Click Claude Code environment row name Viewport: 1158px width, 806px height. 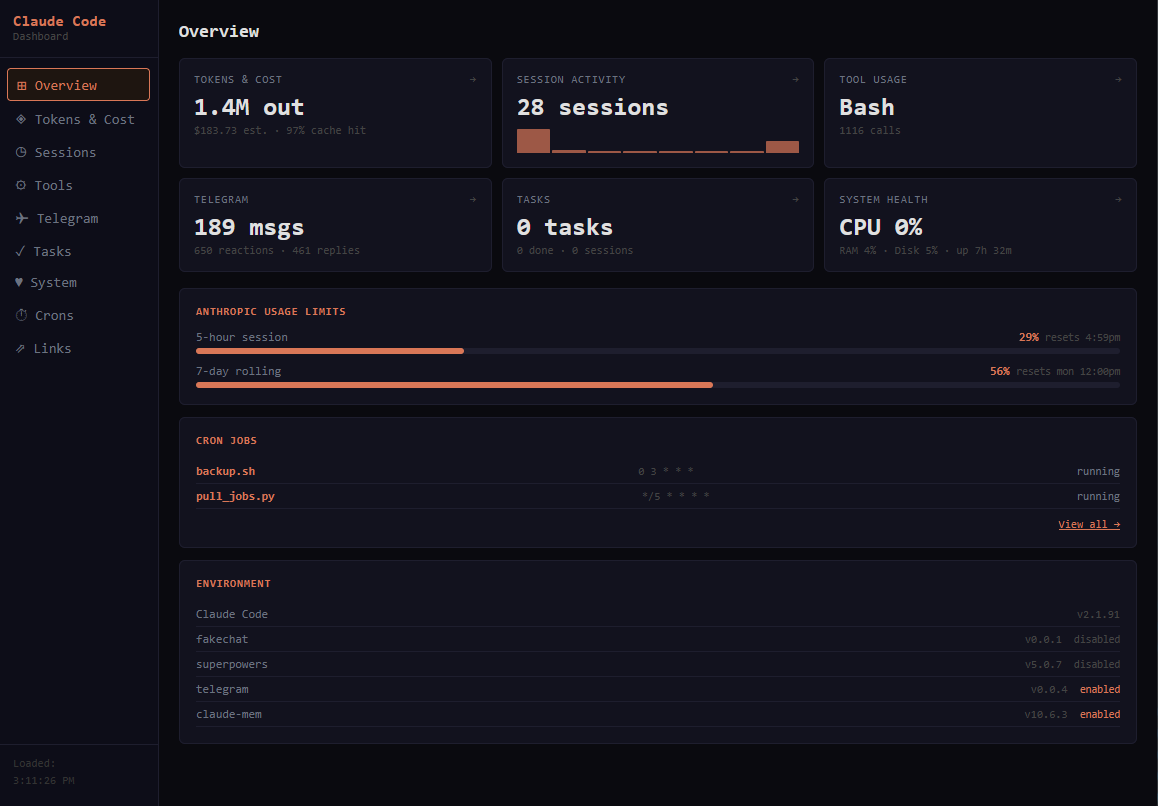pos(232,614)
